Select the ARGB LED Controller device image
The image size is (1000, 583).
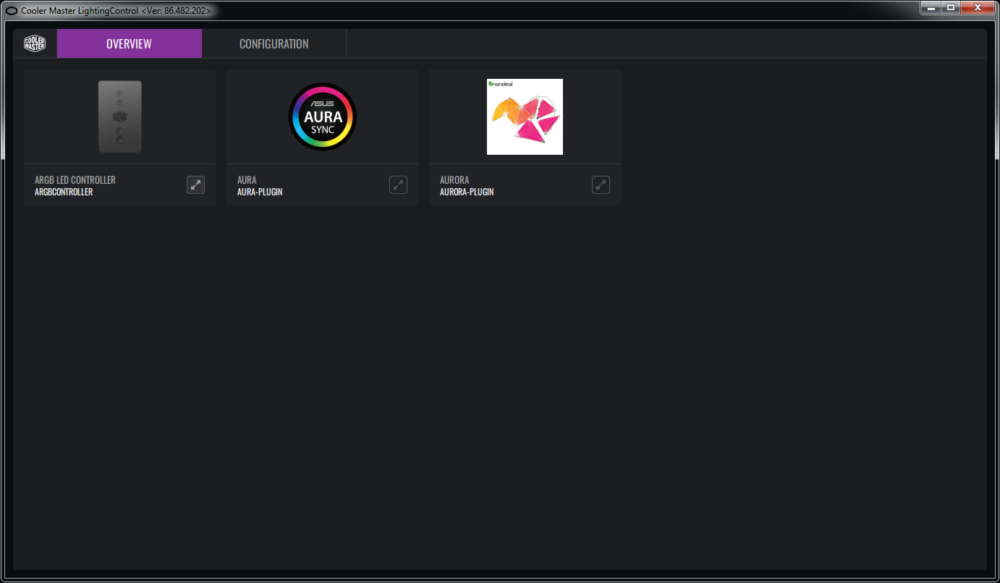point(120,116)
